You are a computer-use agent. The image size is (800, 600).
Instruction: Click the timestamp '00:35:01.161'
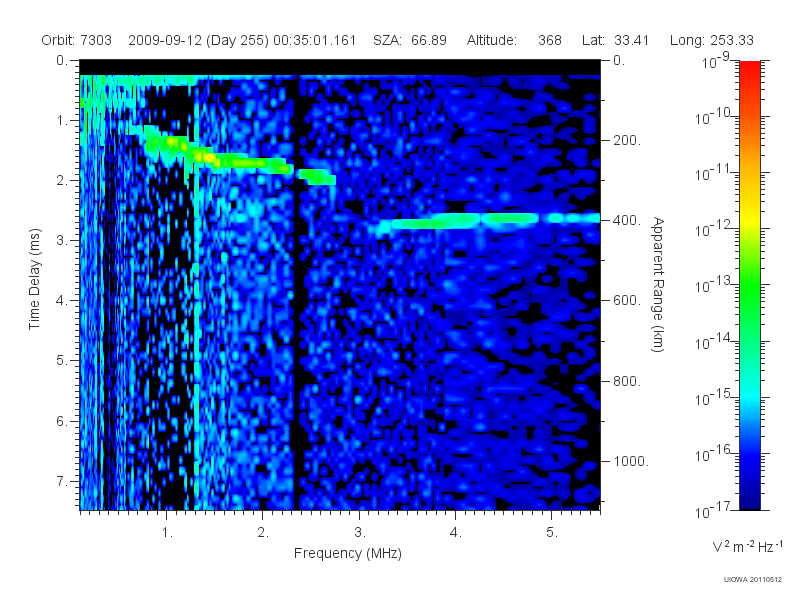(314, 40)
